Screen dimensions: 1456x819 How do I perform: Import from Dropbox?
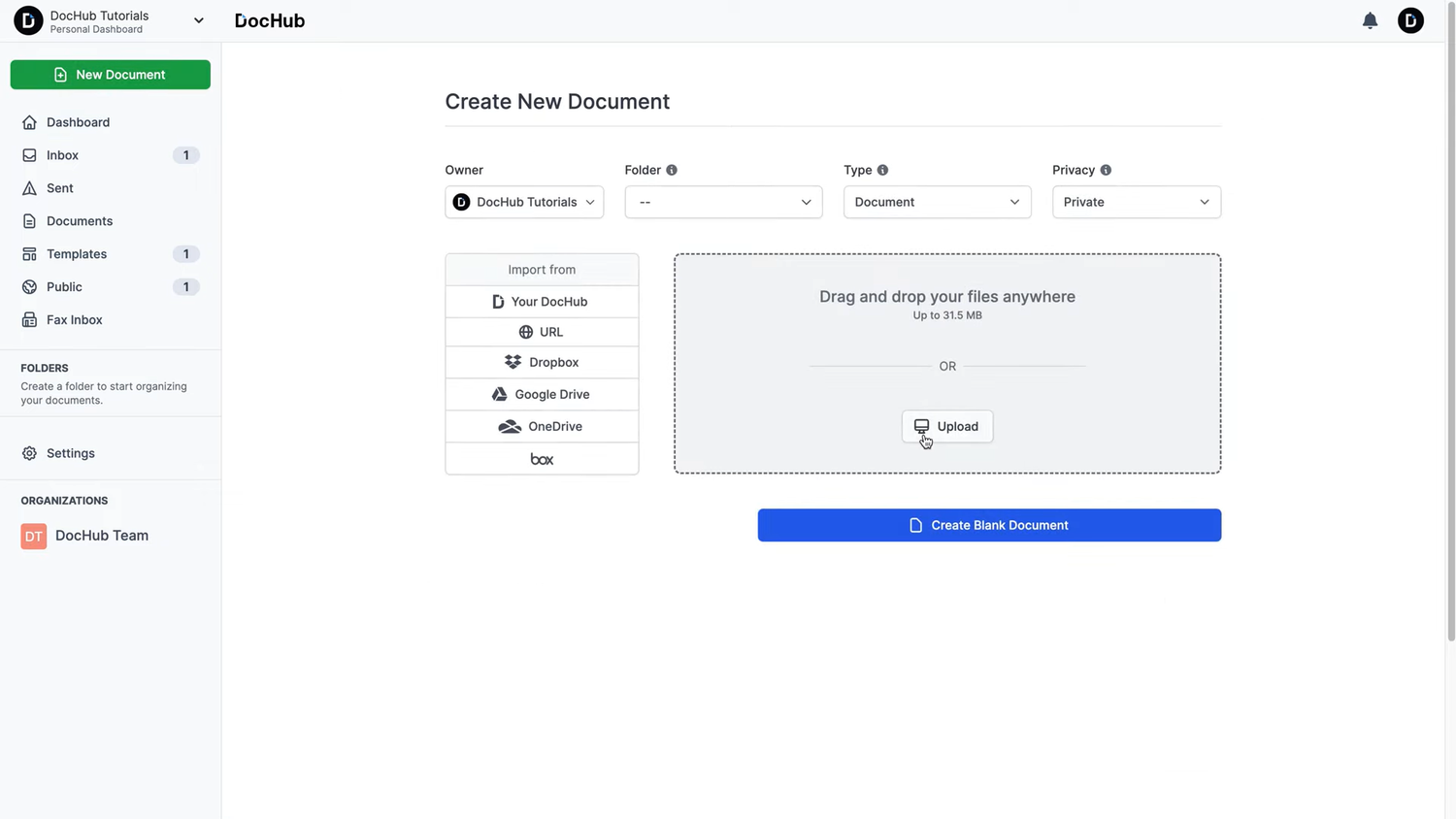[542, 362]
